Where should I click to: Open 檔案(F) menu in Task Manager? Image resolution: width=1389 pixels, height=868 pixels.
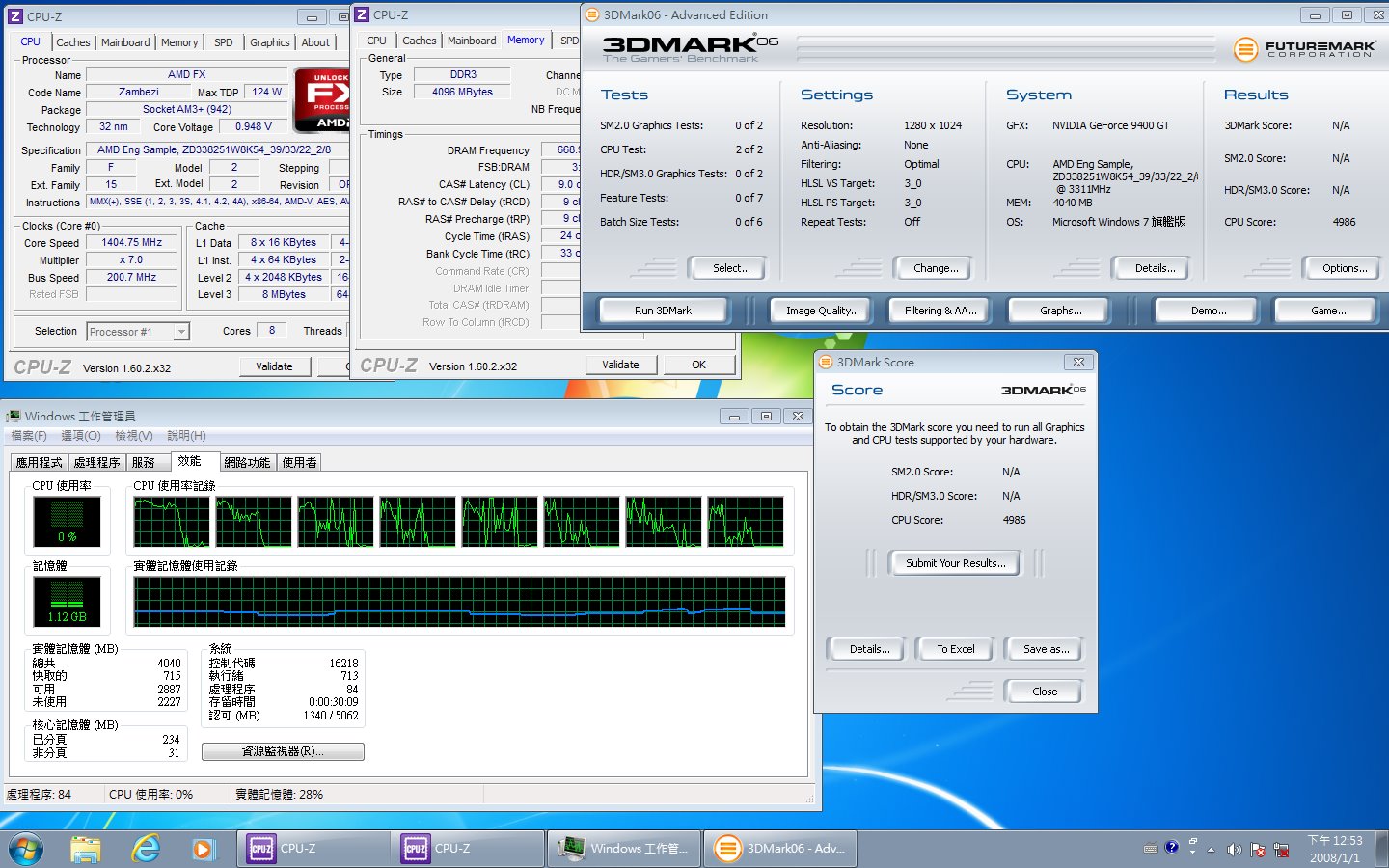coord(29,436)
